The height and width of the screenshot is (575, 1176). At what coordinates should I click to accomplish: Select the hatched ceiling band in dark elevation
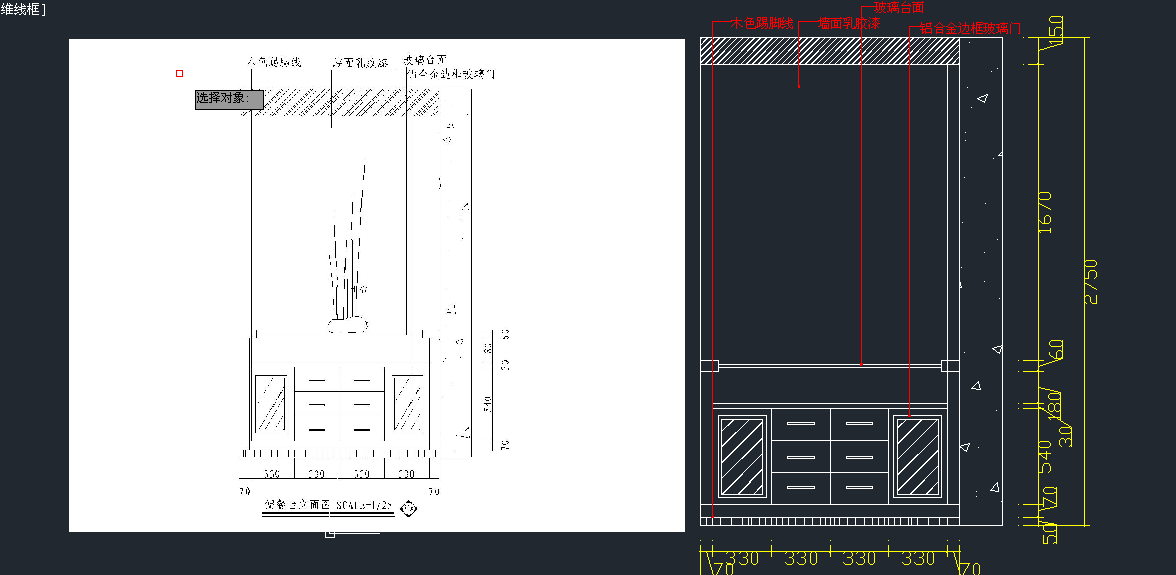[x=829, y=51]
